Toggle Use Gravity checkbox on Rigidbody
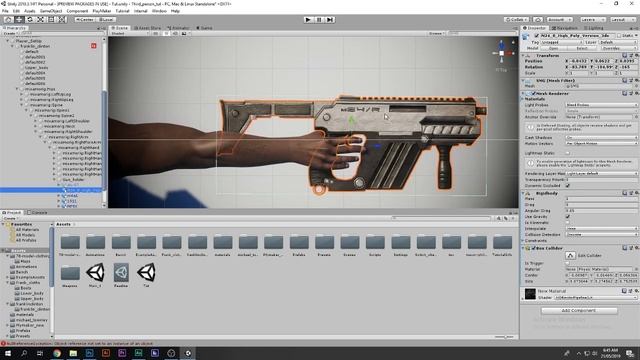The width and height of the screenshot is (640, 360). [568, 216]
